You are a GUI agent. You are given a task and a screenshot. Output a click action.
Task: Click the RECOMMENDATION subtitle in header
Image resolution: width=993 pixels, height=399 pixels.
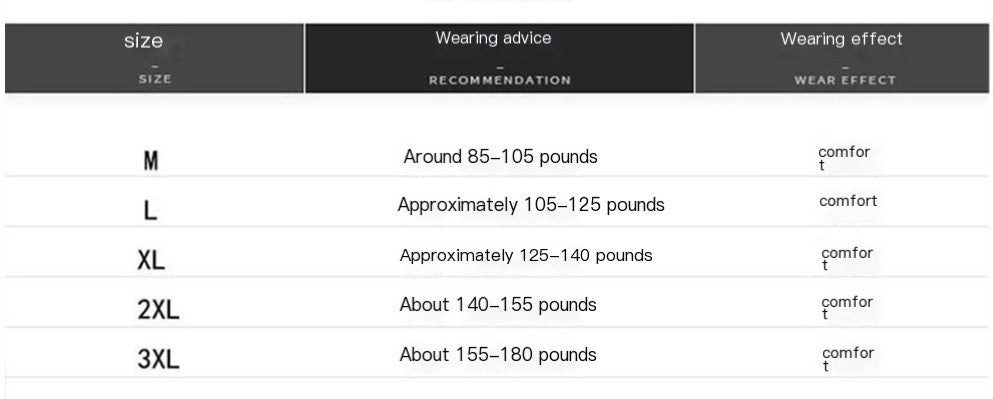500,80
